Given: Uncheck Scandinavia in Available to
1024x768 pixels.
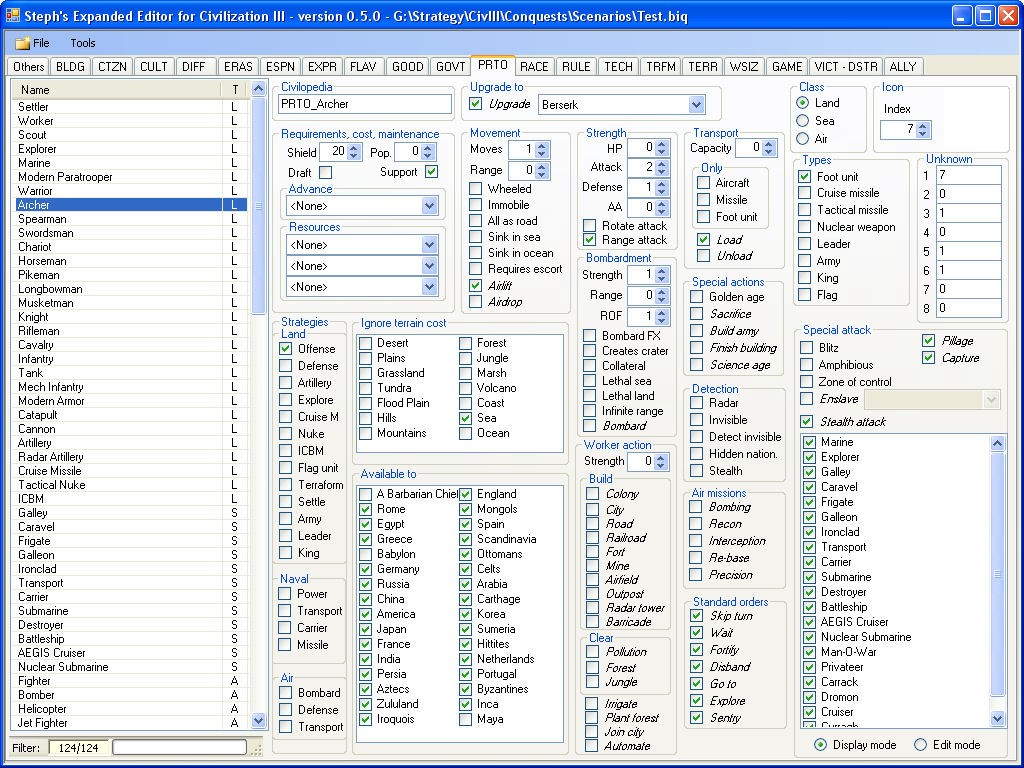Looking at the screenshot, I should [466, 539].
